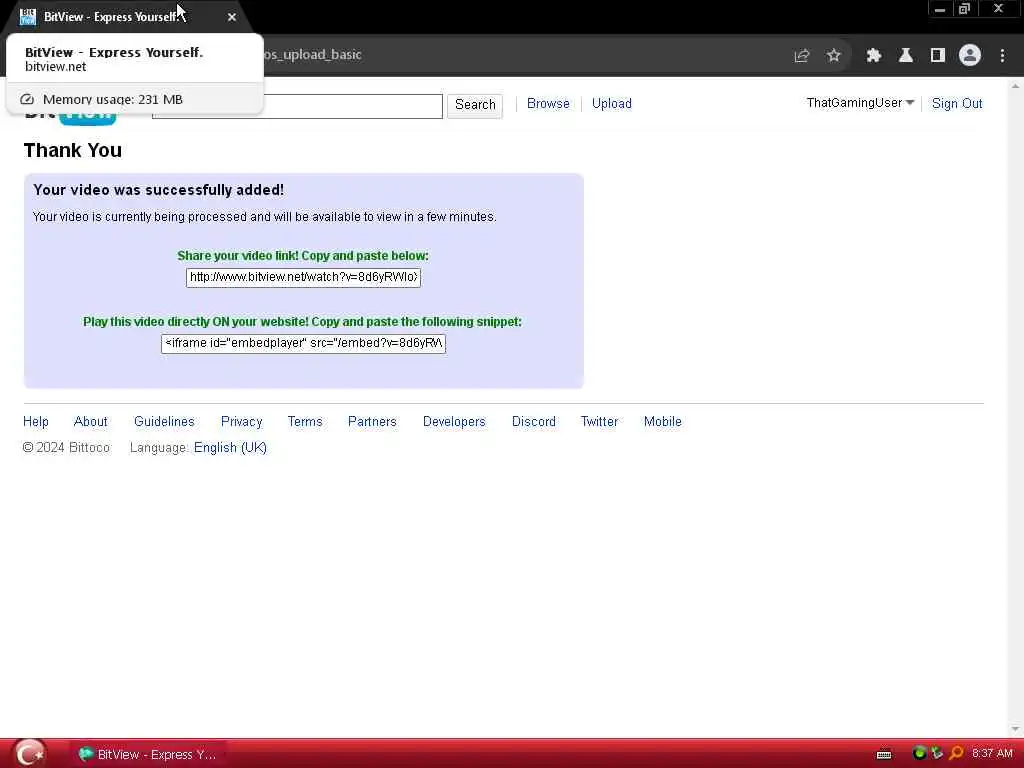This screenshot has height=768, width=1024.
Task: Open the Chrome profile avatar
Action: click(x=970, y=56)
